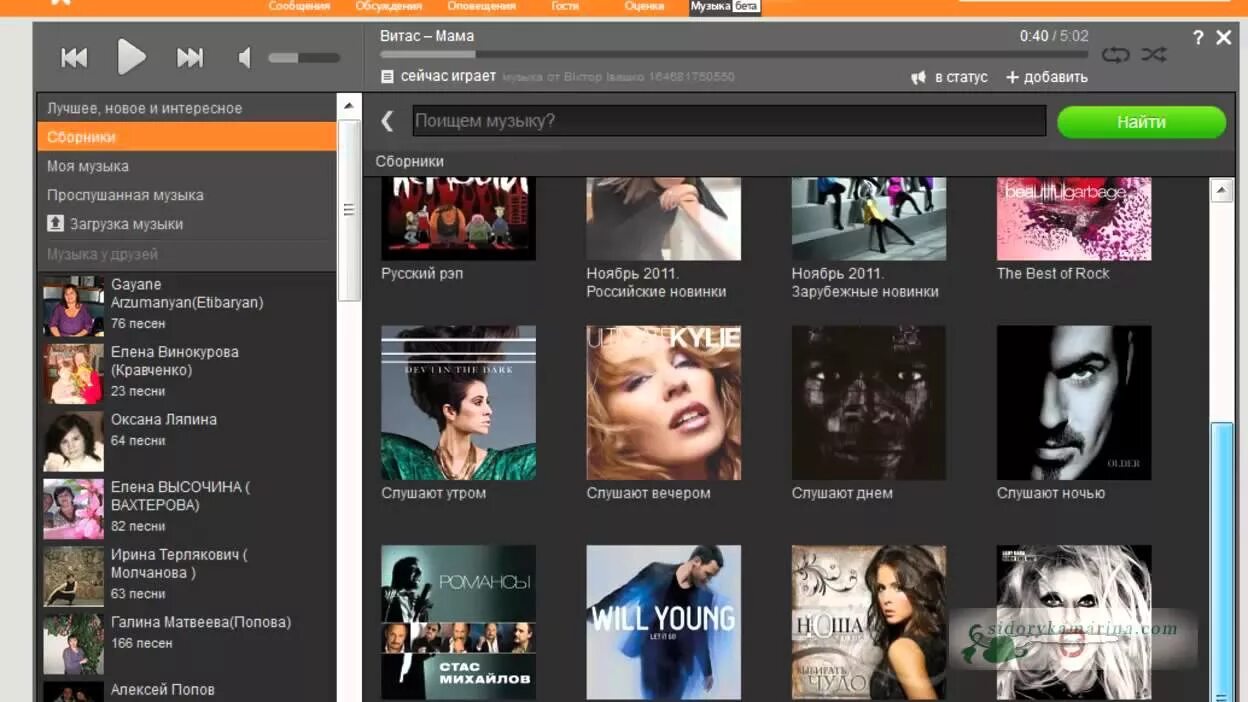Screen dimensions: 1248x702
Task: Go back with the left chevron
Action: [388, 121]
